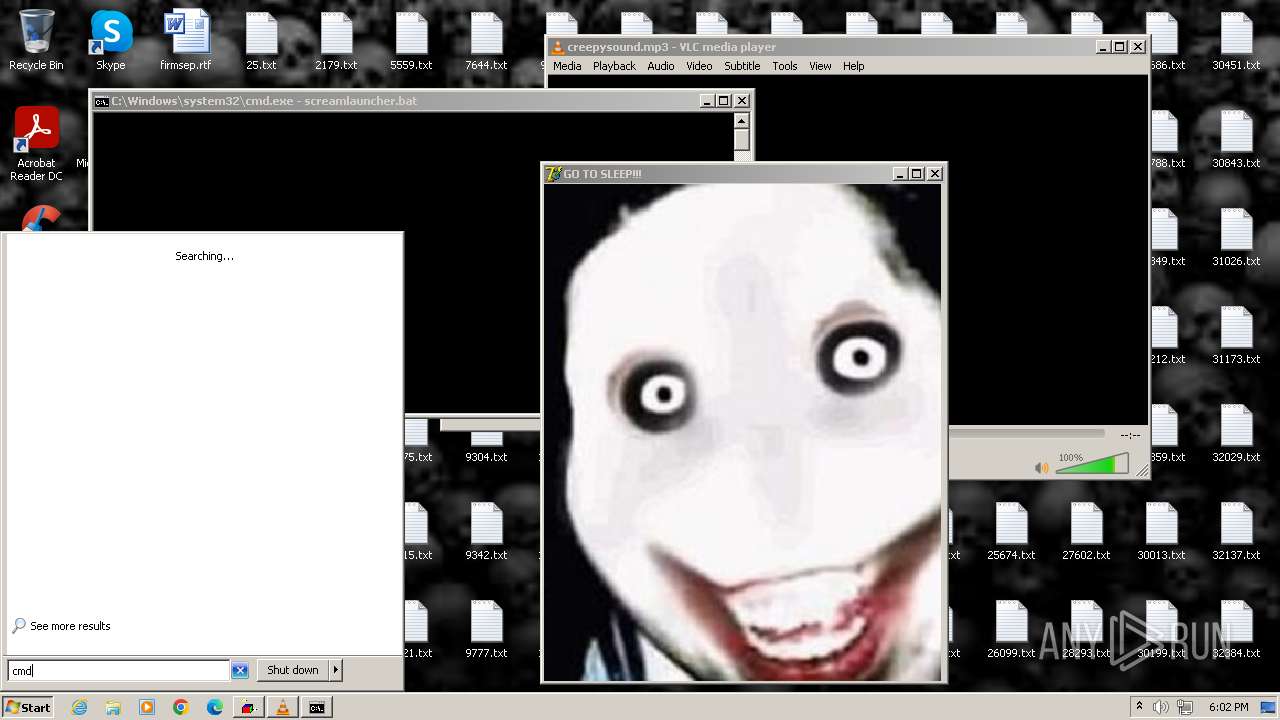The image size is (1280, 720).
Task: Open Windows Media Player taskbar icon
Action: (147, 707)
